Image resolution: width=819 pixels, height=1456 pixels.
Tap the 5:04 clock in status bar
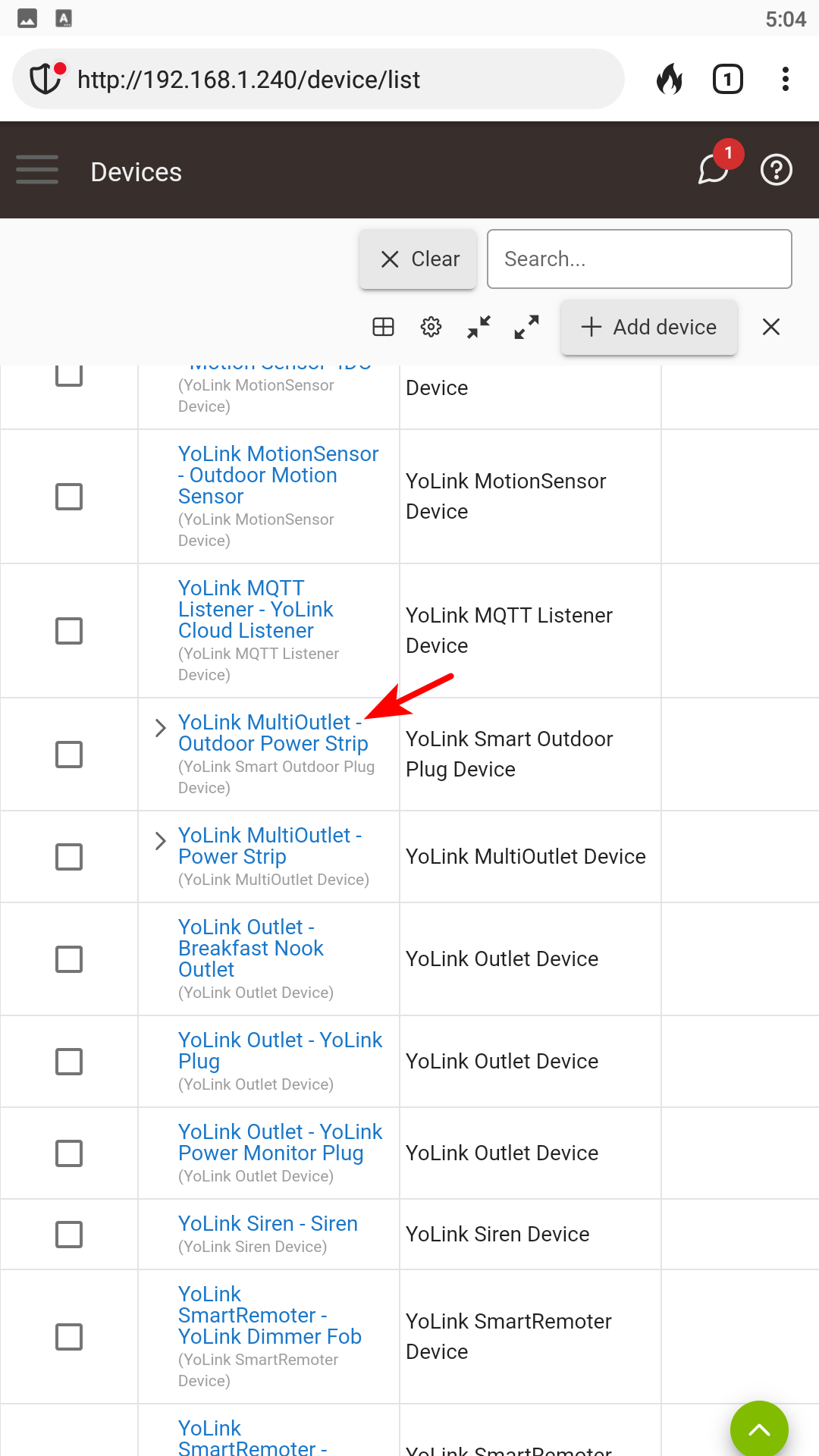point(786,19)
